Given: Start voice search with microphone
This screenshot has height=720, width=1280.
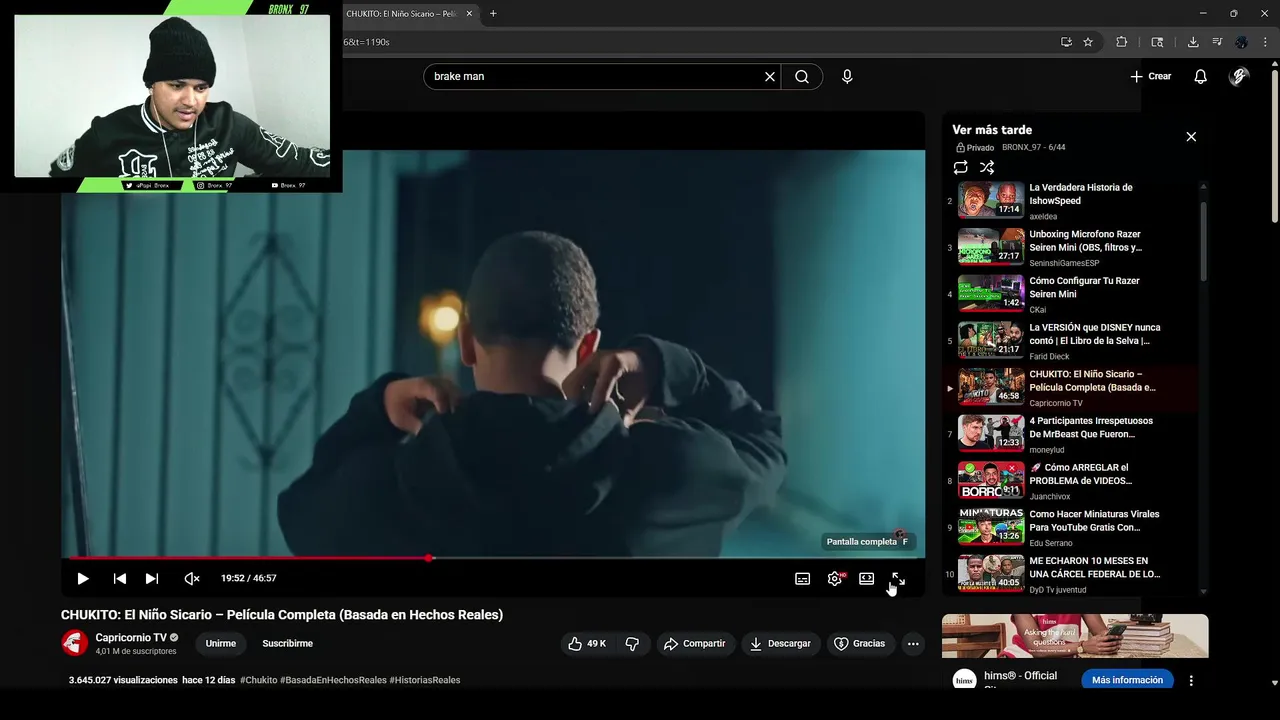Looking at the screenshot, I should coord(847,76).
